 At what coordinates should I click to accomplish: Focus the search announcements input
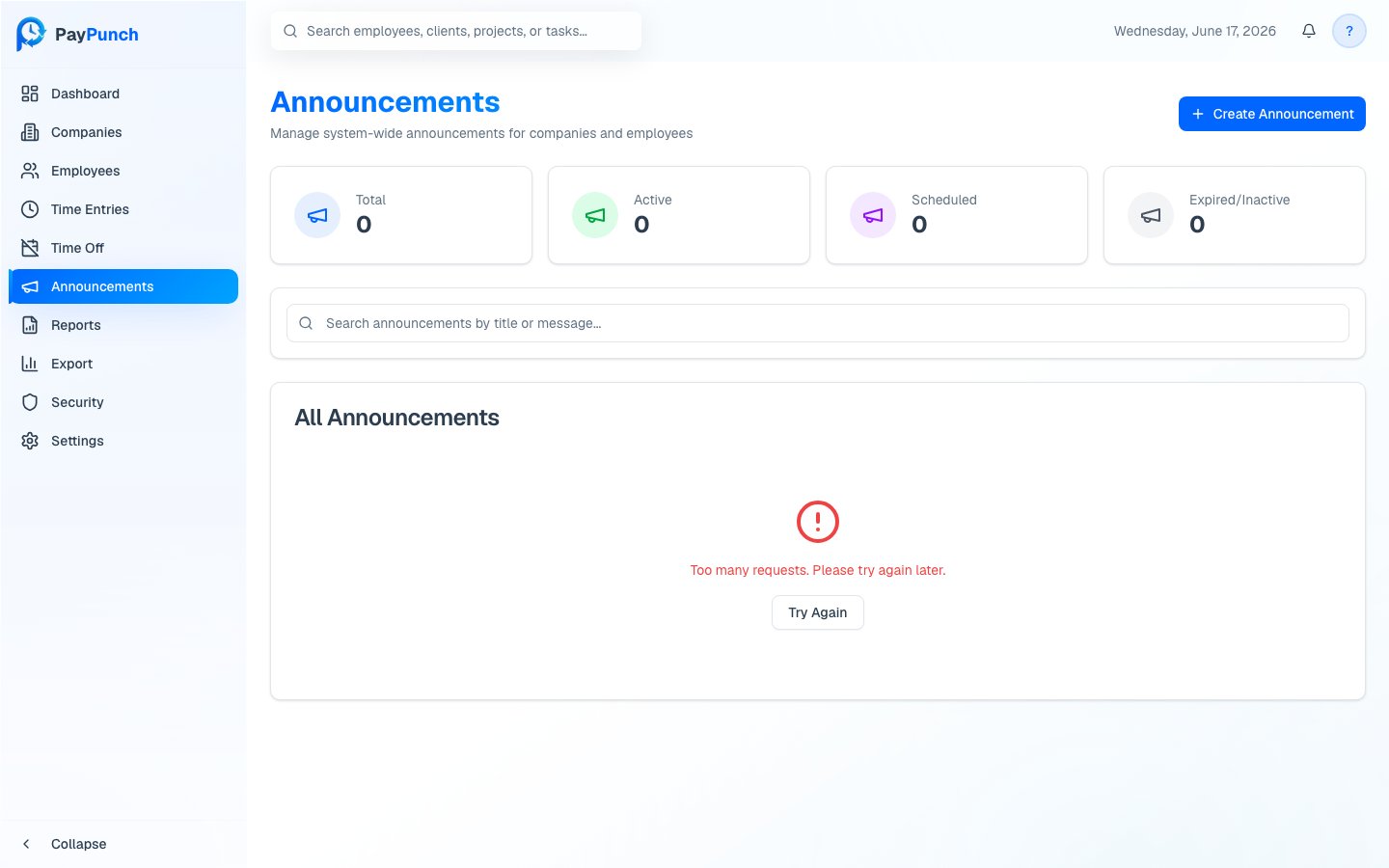[818, 323]
